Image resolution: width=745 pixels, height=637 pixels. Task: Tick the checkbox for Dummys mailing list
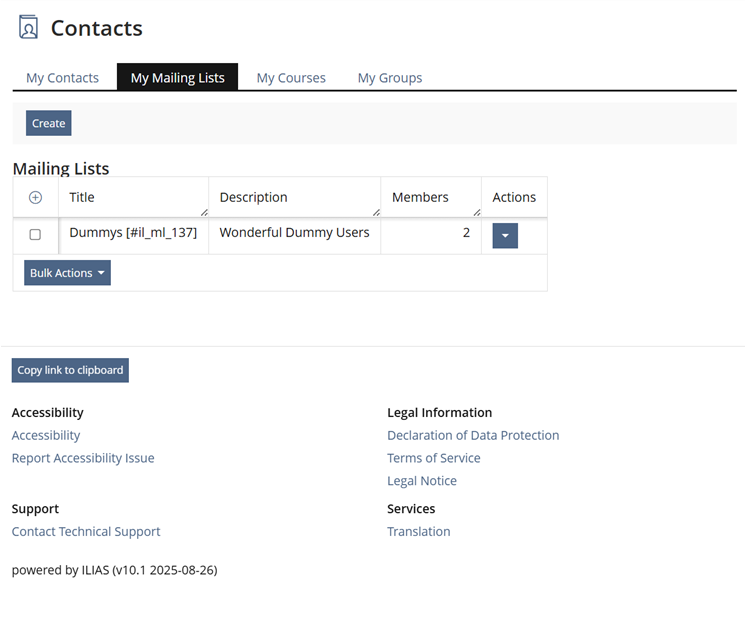tap(35, 235)
